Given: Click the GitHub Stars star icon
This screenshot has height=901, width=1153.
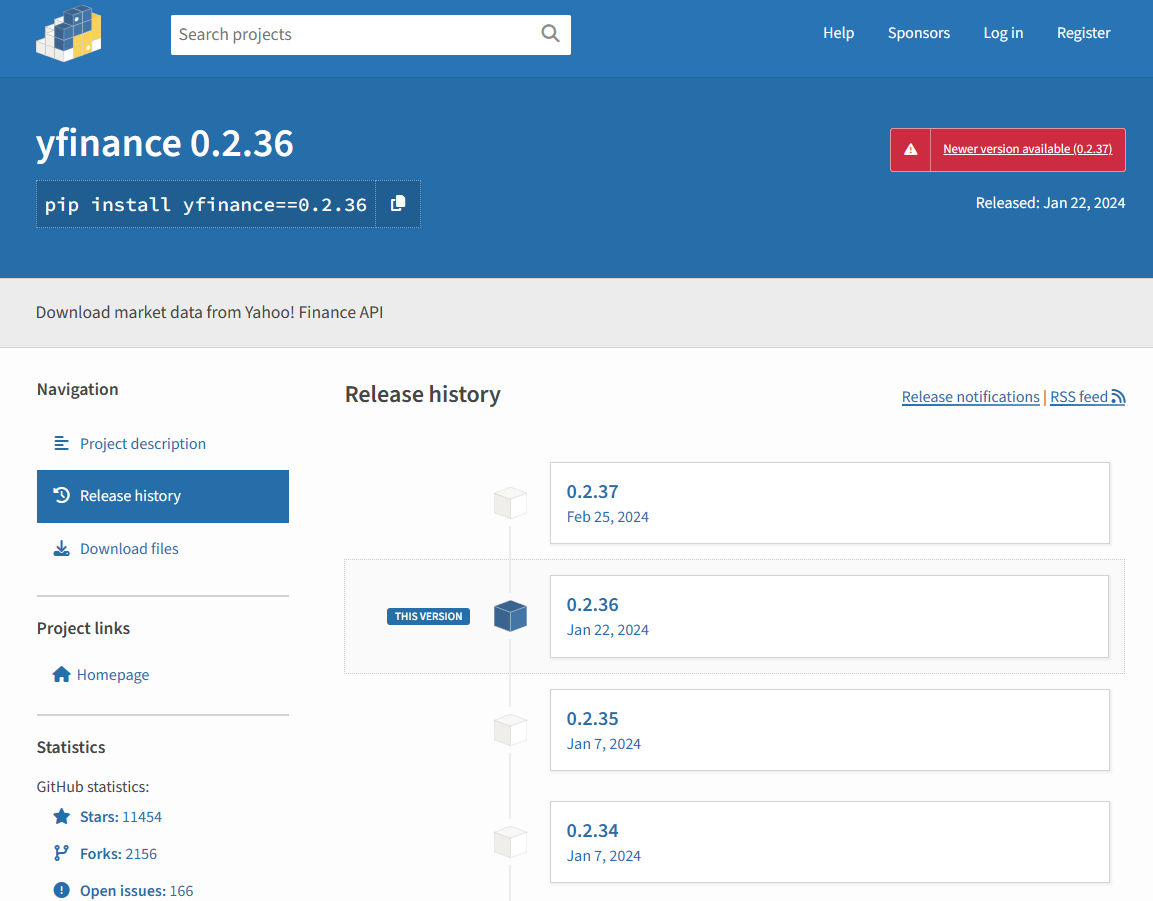Looking at the screenshot, I should tap(61, 816).
